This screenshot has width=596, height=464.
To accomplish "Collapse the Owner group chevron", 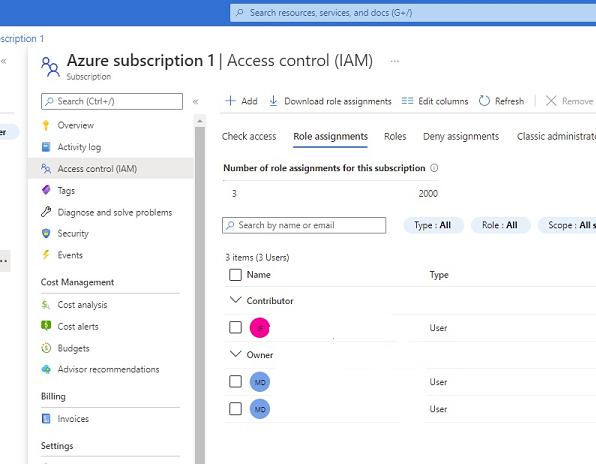I will [x=236, y=354].
